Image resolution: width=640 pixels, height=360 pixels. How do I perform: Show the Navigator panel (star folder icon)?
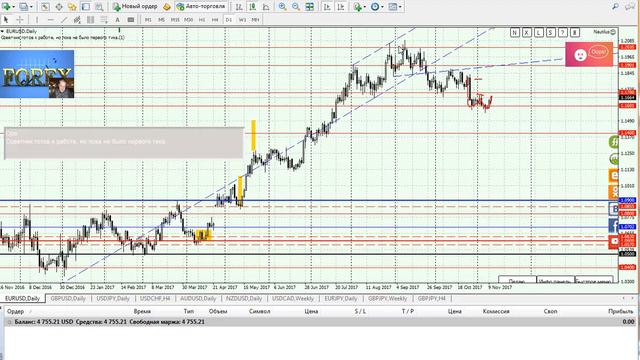[72, 7]
